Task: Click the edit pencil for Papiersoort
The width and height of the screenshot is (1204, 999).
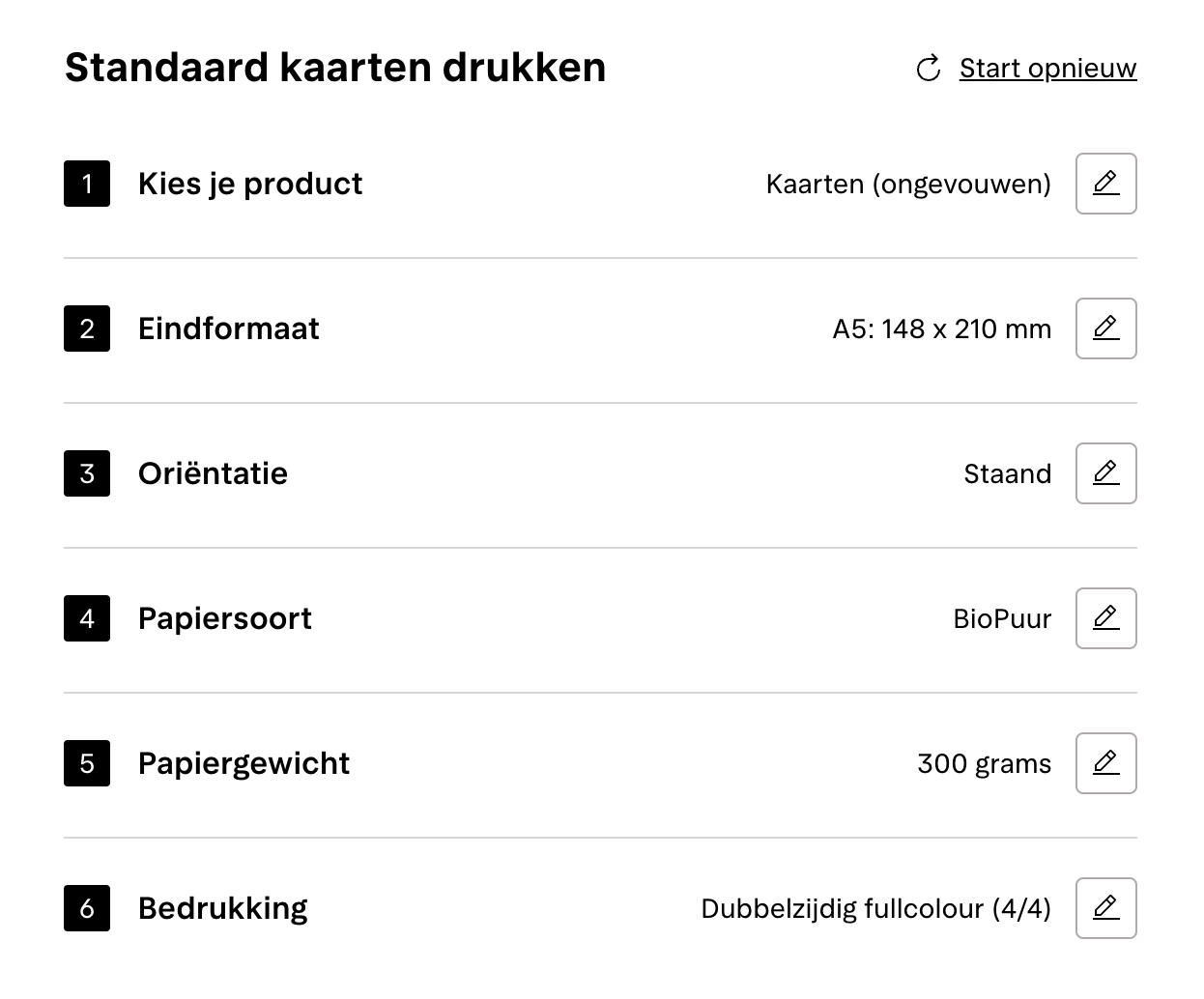Action: [1105, 618]
